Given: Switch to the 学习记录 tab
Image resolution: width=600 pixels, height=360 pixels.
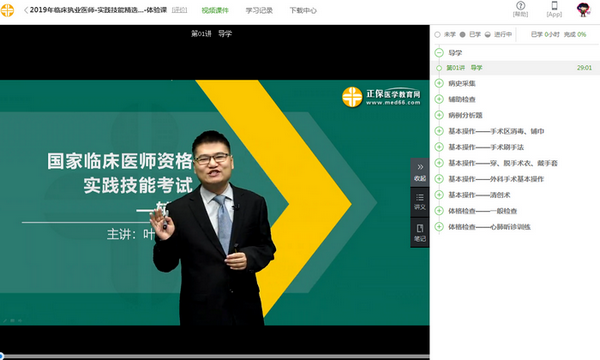Looking at the screenshot, I should point(259,10).
